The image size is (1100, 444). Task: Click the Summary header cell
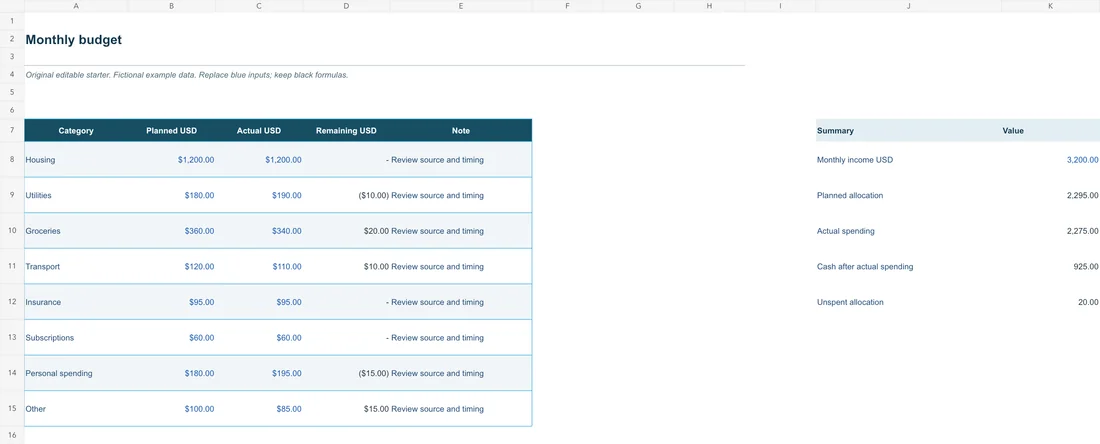pyautogui.click(x=908, y=130)
